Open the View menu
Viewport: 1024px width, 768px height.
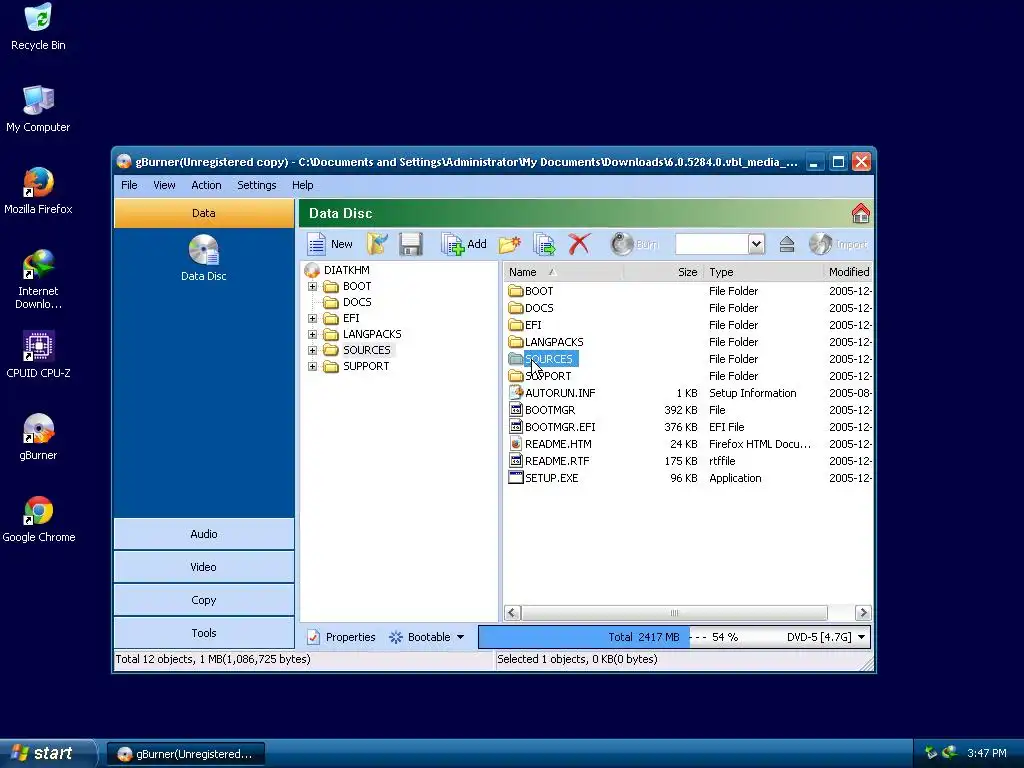[164, 185]
